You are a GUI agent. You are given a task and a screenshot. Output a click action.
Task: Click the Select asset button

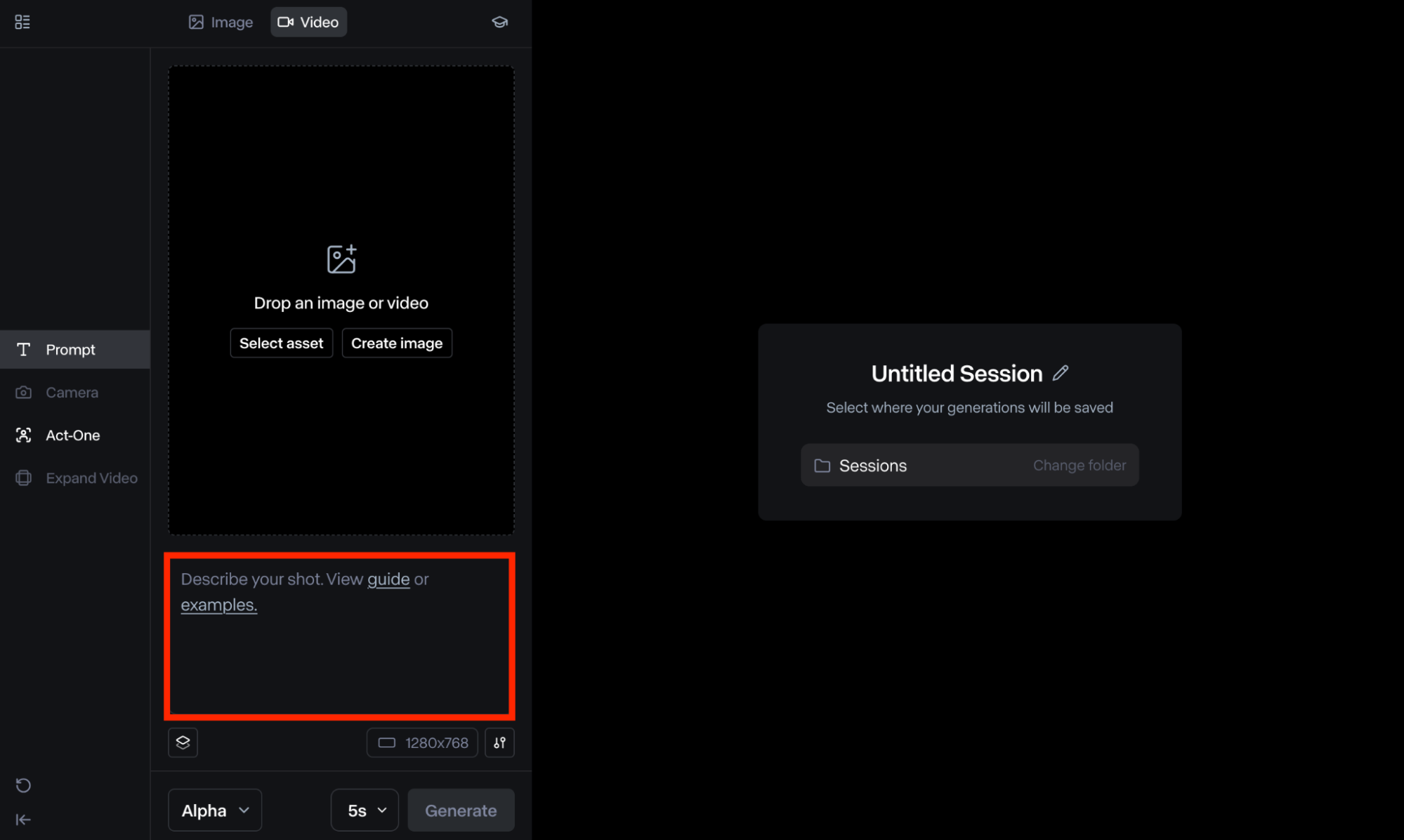(281, 343)
